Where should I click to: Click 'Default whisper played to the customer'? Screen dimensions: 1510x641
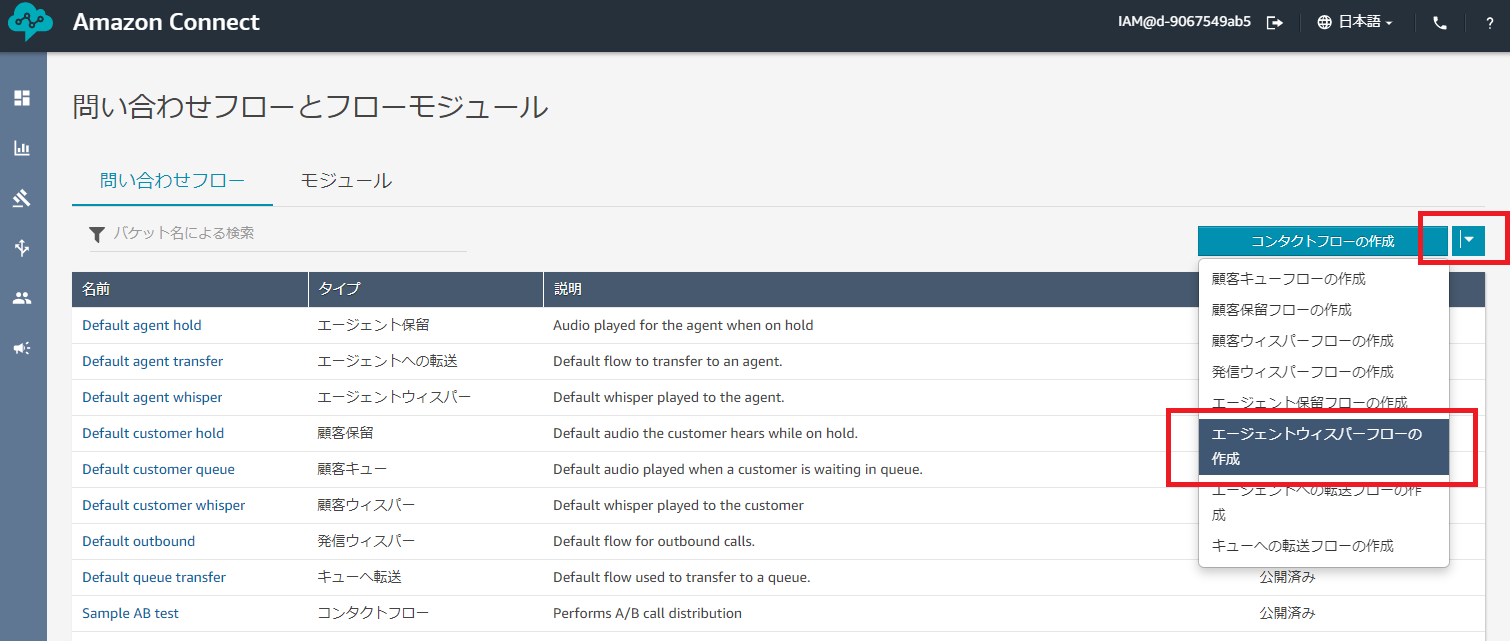678,505
